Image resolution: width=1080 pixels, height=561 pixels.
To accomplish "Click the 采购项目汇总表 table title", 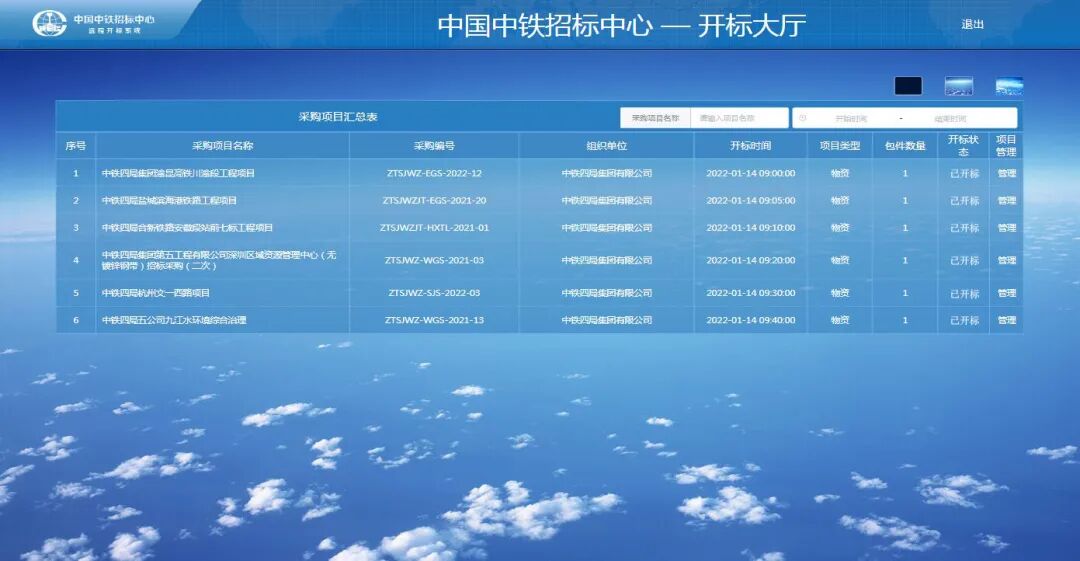I will [x=338, y=117].
